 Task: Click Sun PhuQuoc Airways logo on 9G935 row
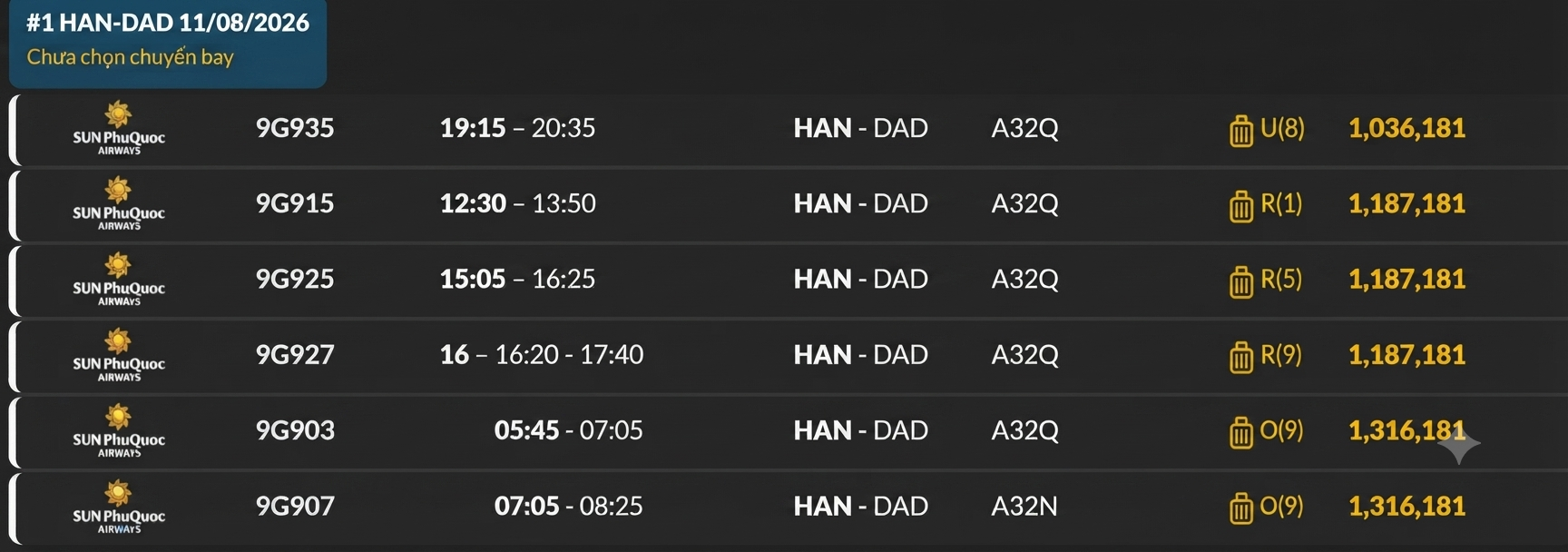[119, 128]
